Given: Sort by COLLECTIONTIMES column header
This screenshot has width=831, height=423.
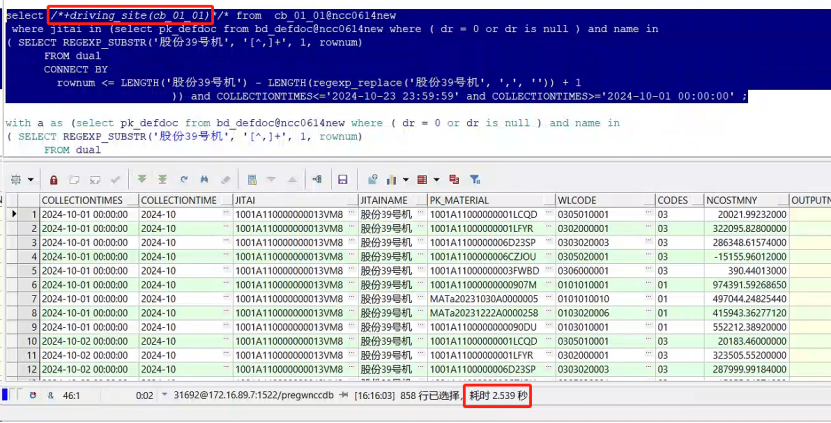Looking at the screenshot, I should (90, 200).
